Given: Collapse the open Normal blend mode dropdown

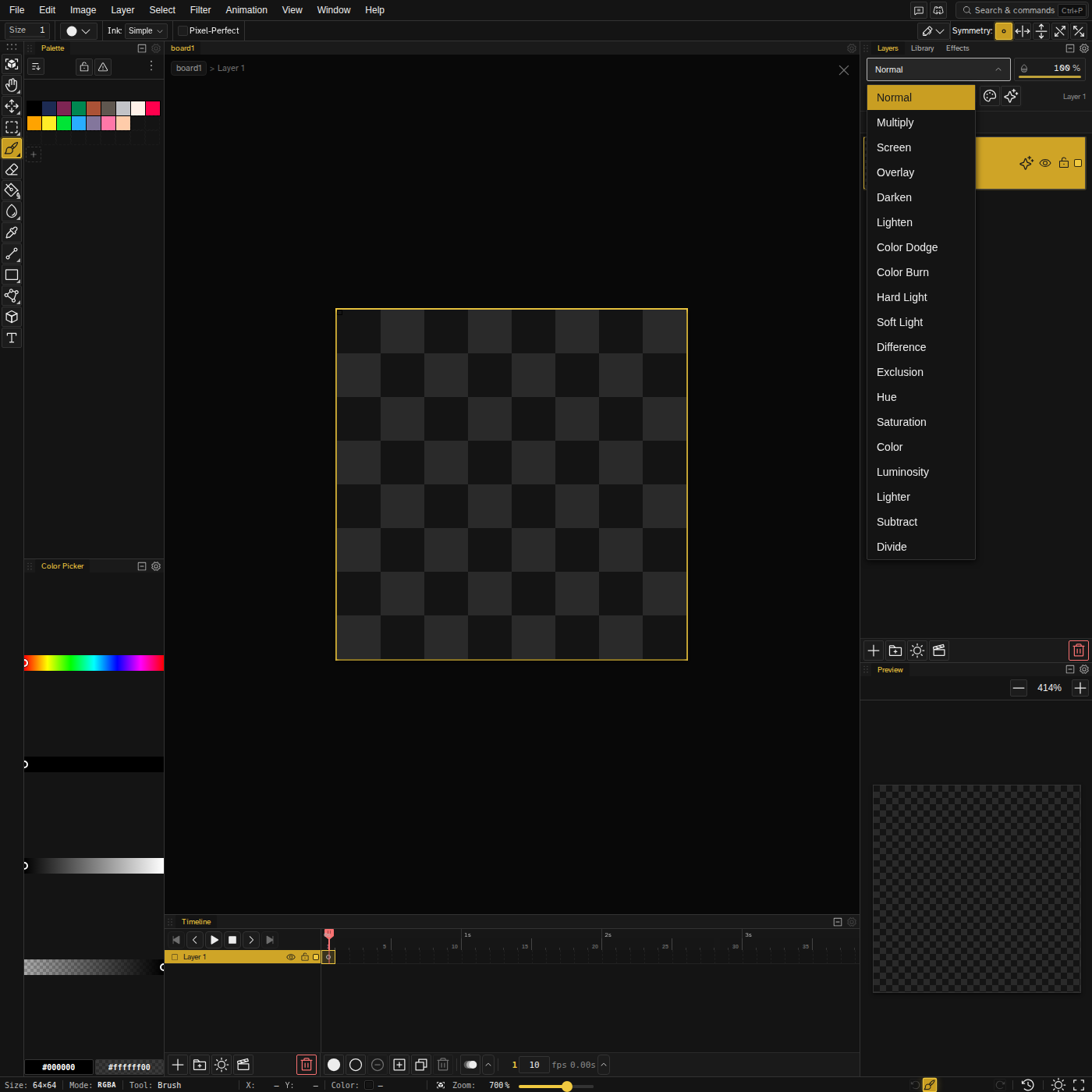Looking at the screenshot, I should [x=938, y=69].
